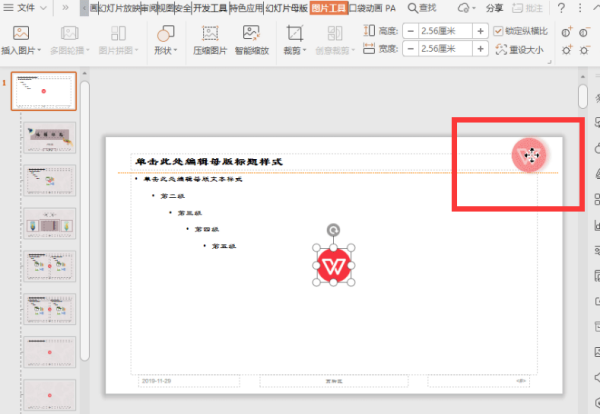Click the greyed Comment (批注) icon
The height and width of the screenshot is (414, 600).
click(x=517, y=8)
